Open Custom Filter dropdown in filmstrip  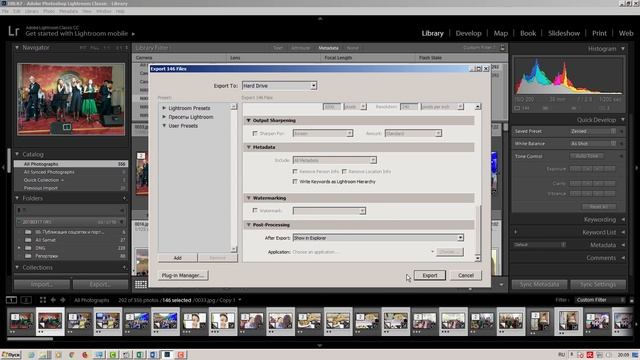point(600,300)
